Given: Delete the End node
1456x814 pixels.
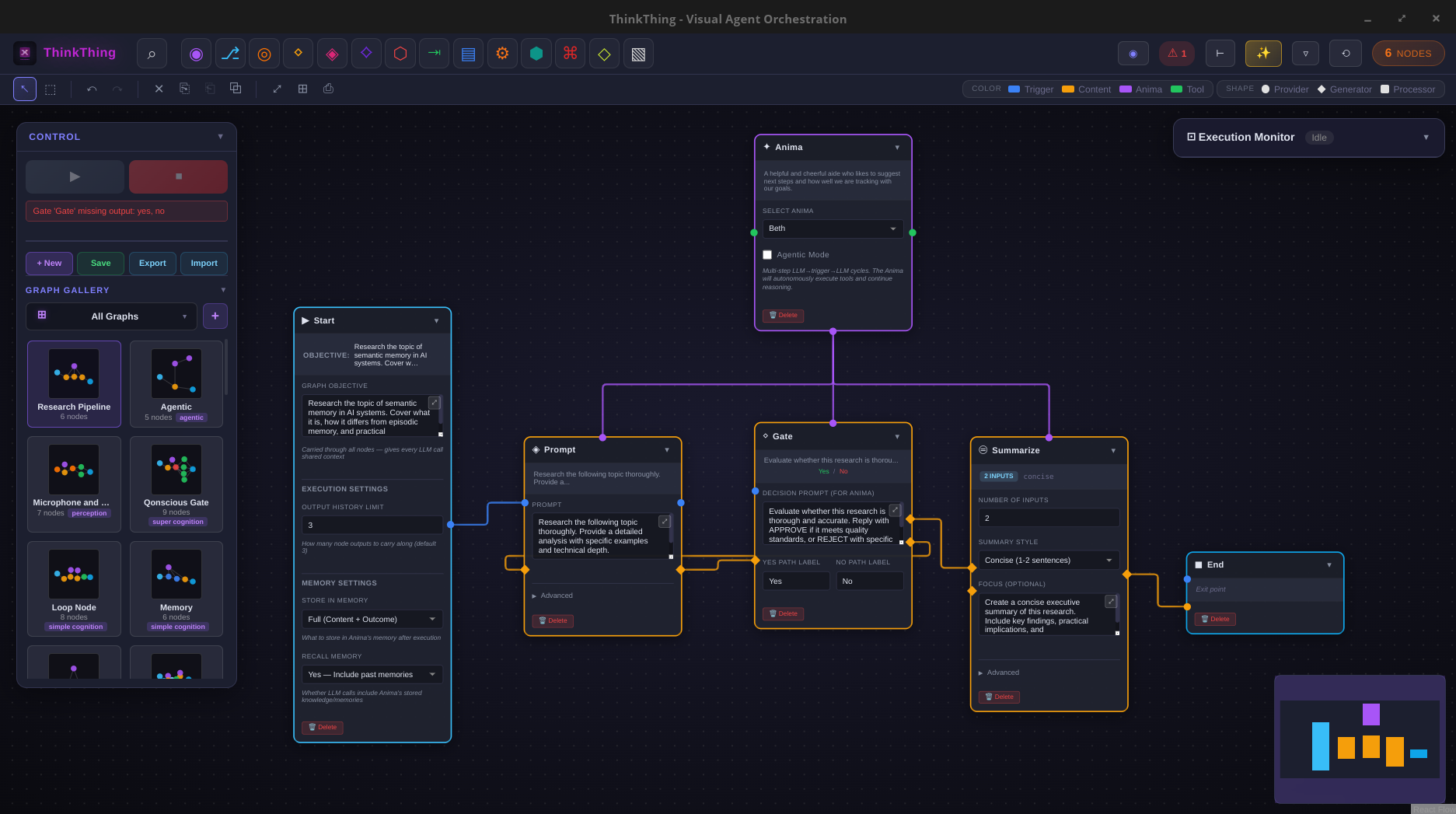Looking at the screenshot, I should pyautogui.click(x=1215, y=620).
